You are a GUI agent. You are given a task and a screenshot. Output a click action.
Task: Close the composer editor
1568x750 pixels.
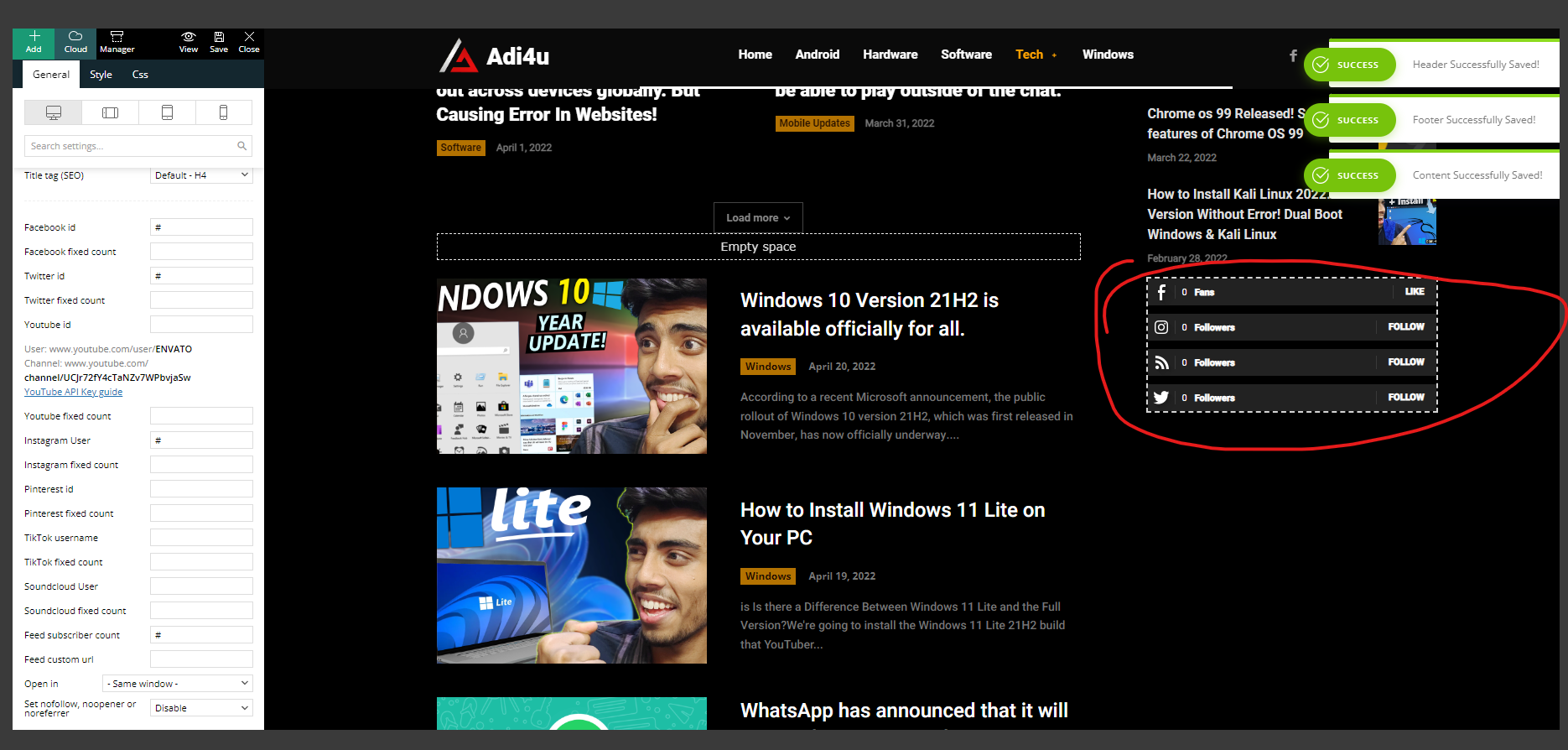tap(249, 43)
